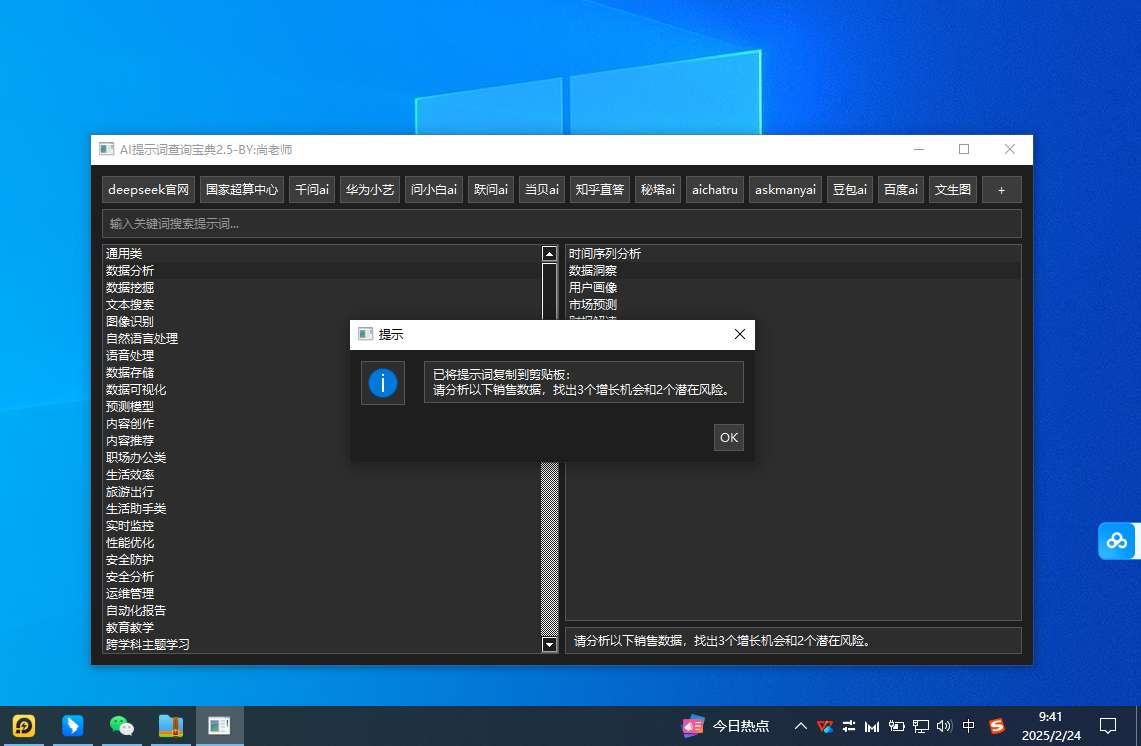Image resolution: width=1141 pixels, height=746 pixels.
Task: Select the 安全防护 category
Action: [x=322, y=559]
